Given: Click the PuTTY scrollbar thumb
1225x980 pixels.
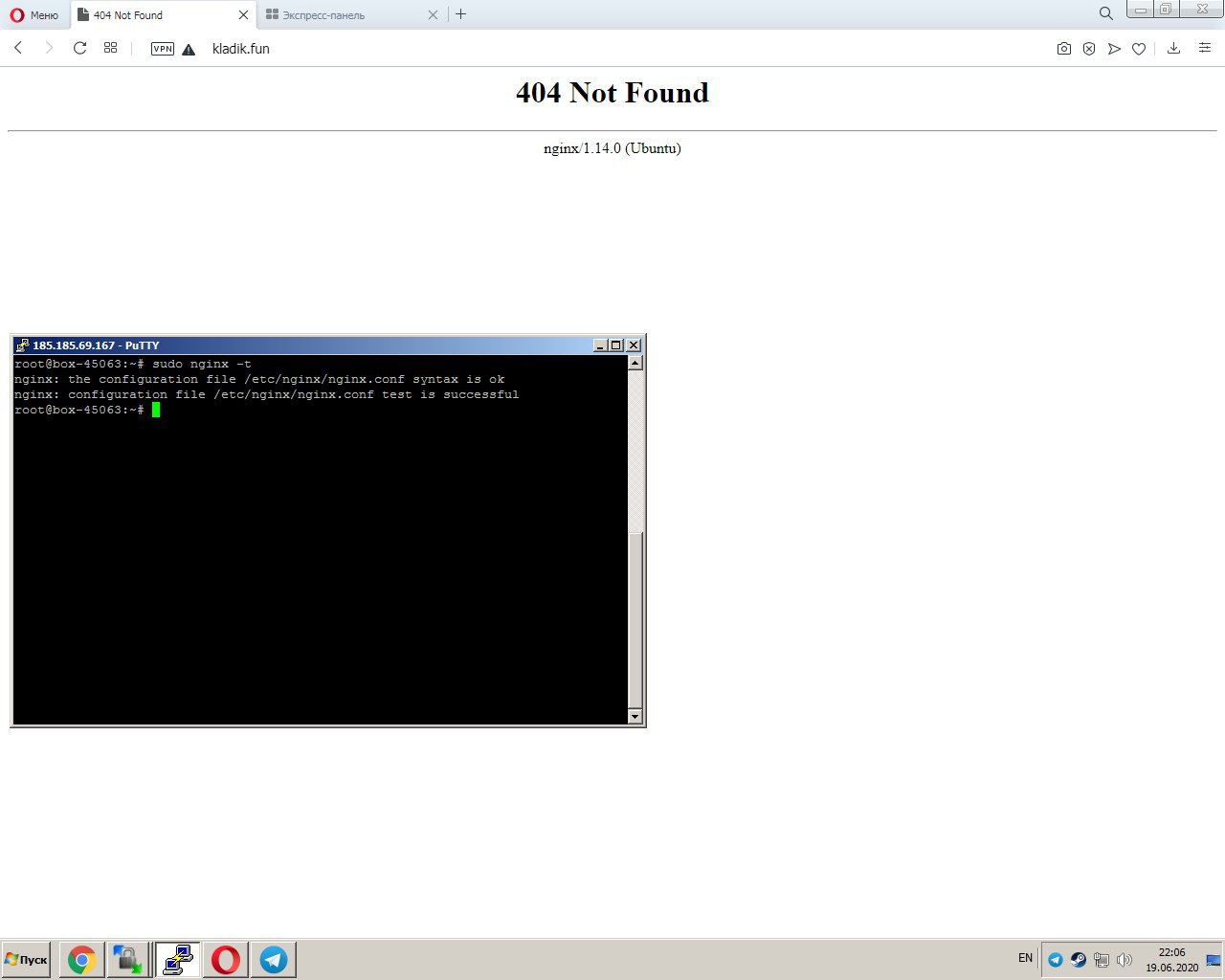Looking at the screenshot, I should 635,620.
